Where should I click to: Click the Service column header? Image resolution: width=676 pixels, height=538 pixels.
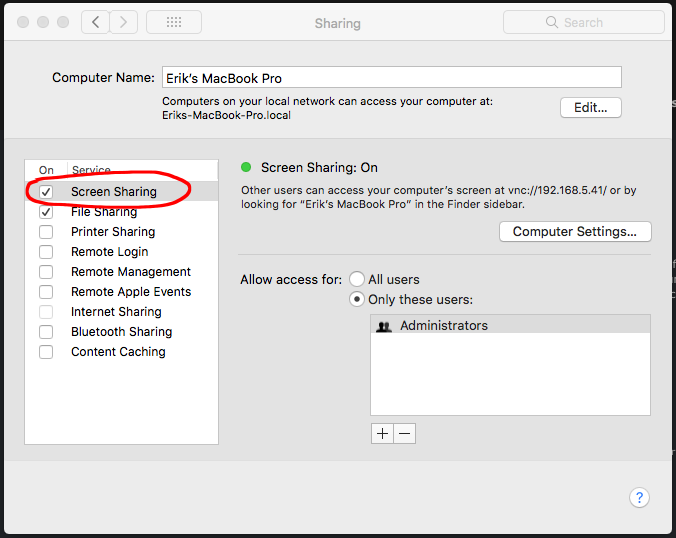pos(91,170)
